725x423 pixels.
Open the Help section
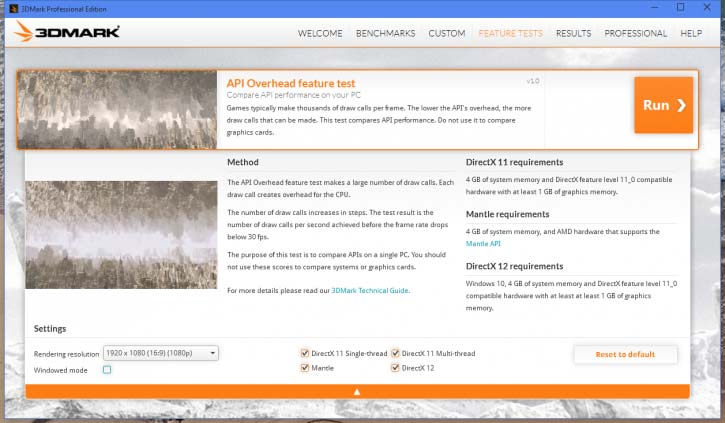click(x=691, y=33)
